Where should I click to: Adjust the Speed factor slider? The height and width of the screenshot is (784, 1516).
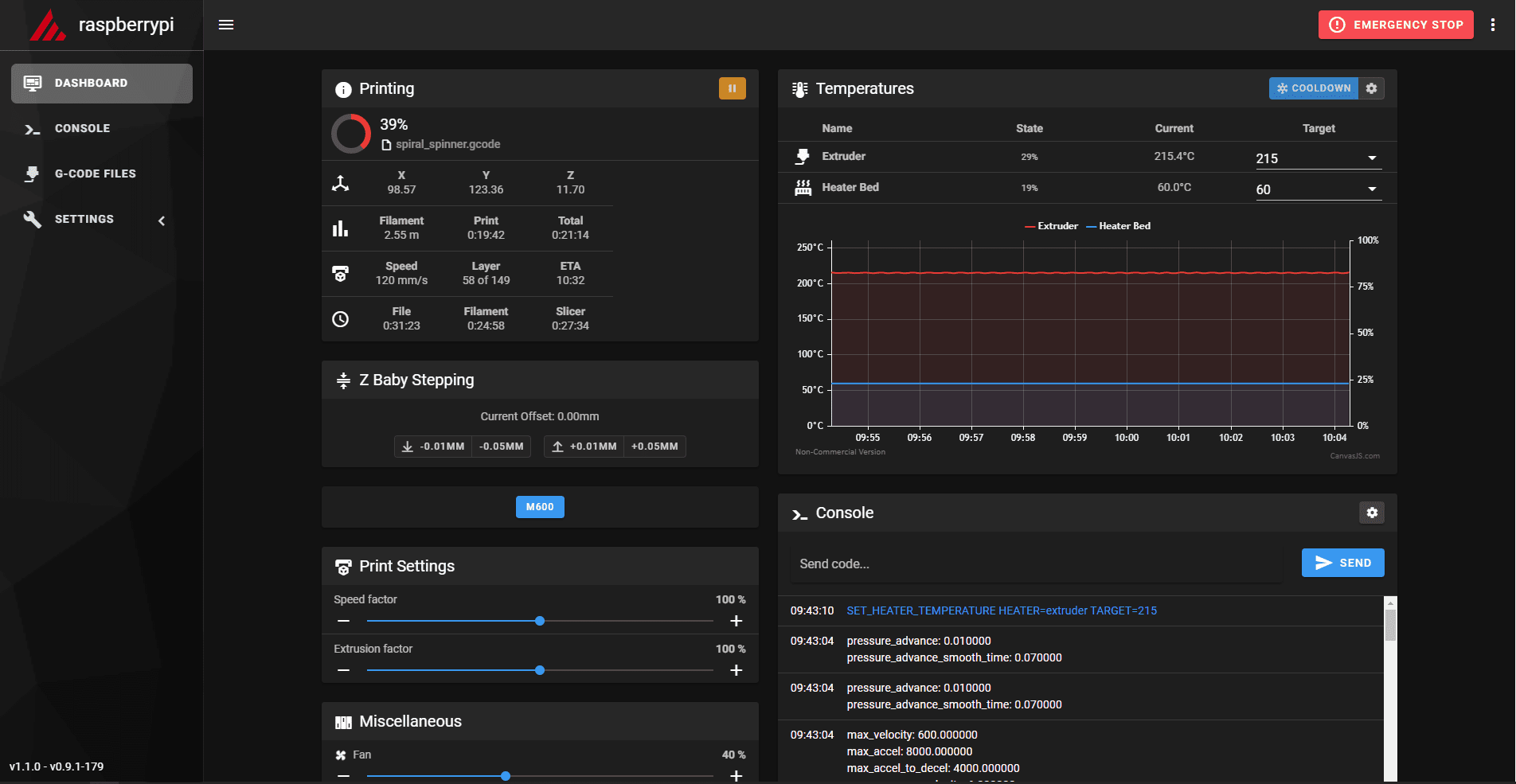click(540, 621)
